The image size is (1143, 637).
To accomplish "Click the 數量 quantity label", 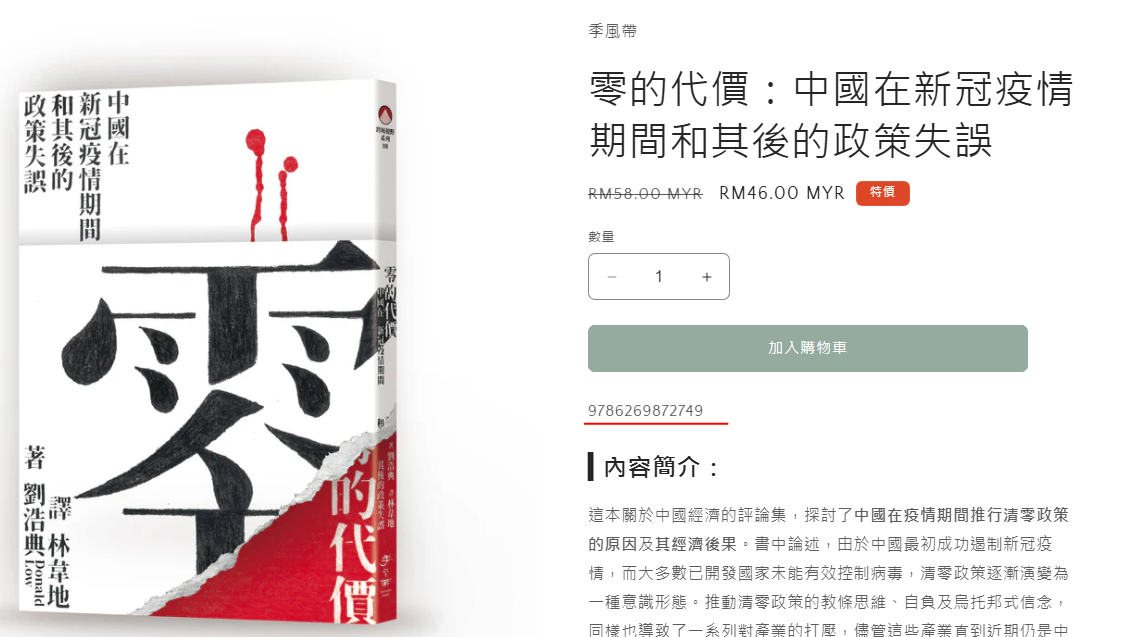I will click(601, 237).
